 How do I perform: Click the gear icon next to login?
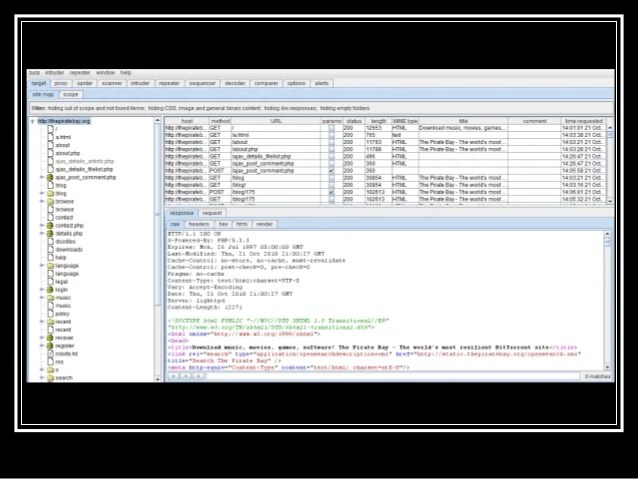coord(50,290)
